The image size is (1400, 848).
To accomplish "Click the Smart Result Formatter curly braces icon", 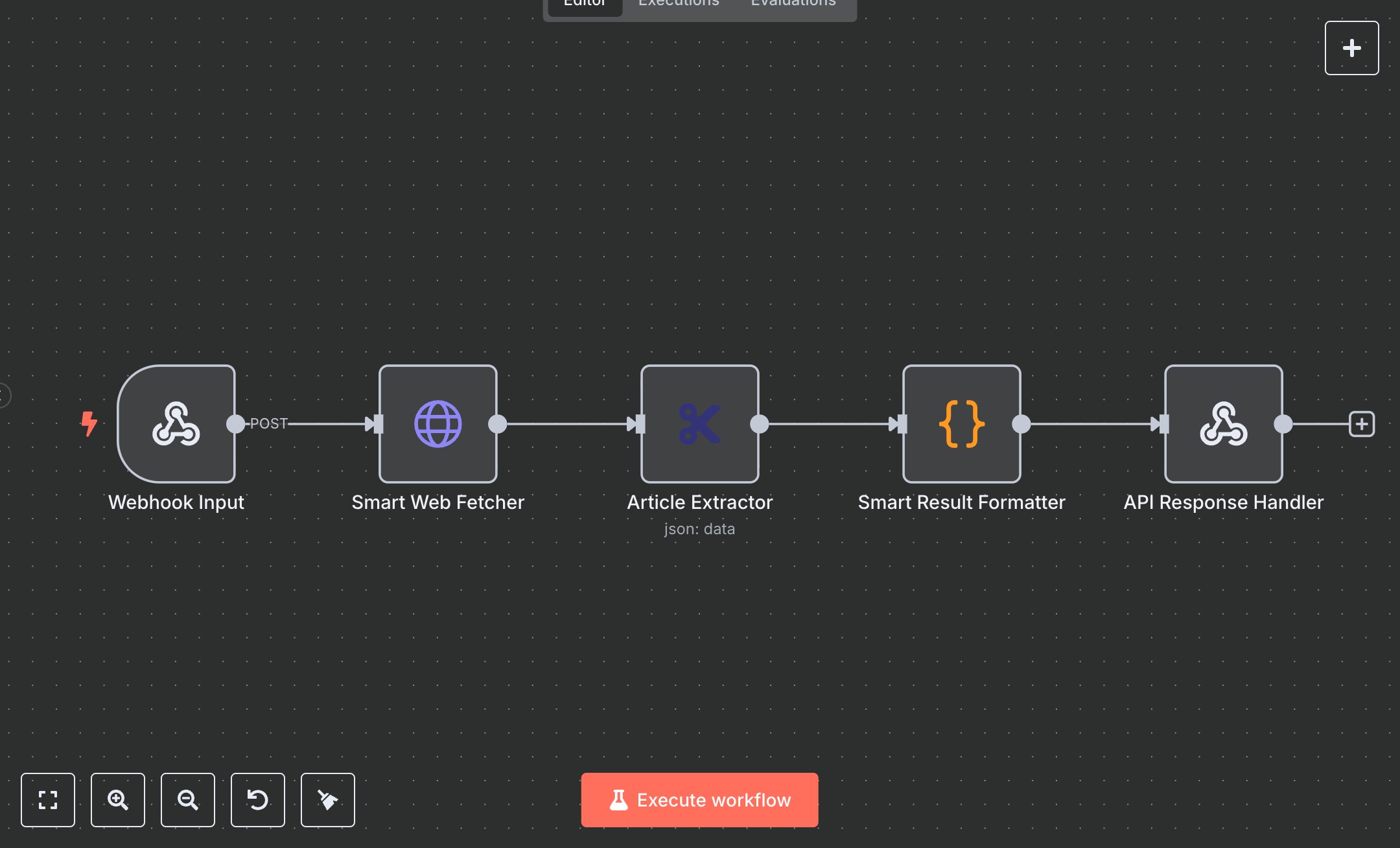I will [961, 424].
